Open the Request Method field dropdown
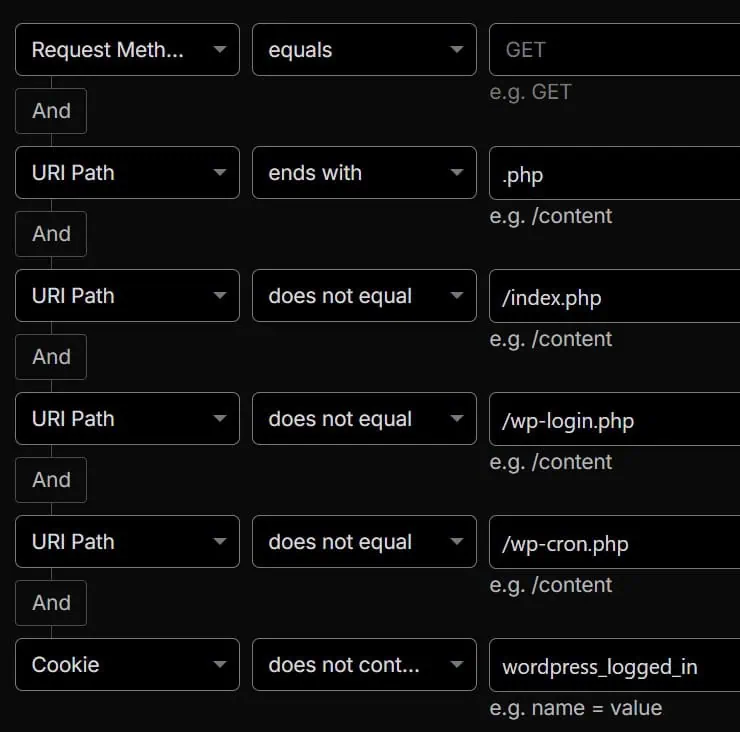The width and height of the screenshot is (740, 732). [127, 50]
